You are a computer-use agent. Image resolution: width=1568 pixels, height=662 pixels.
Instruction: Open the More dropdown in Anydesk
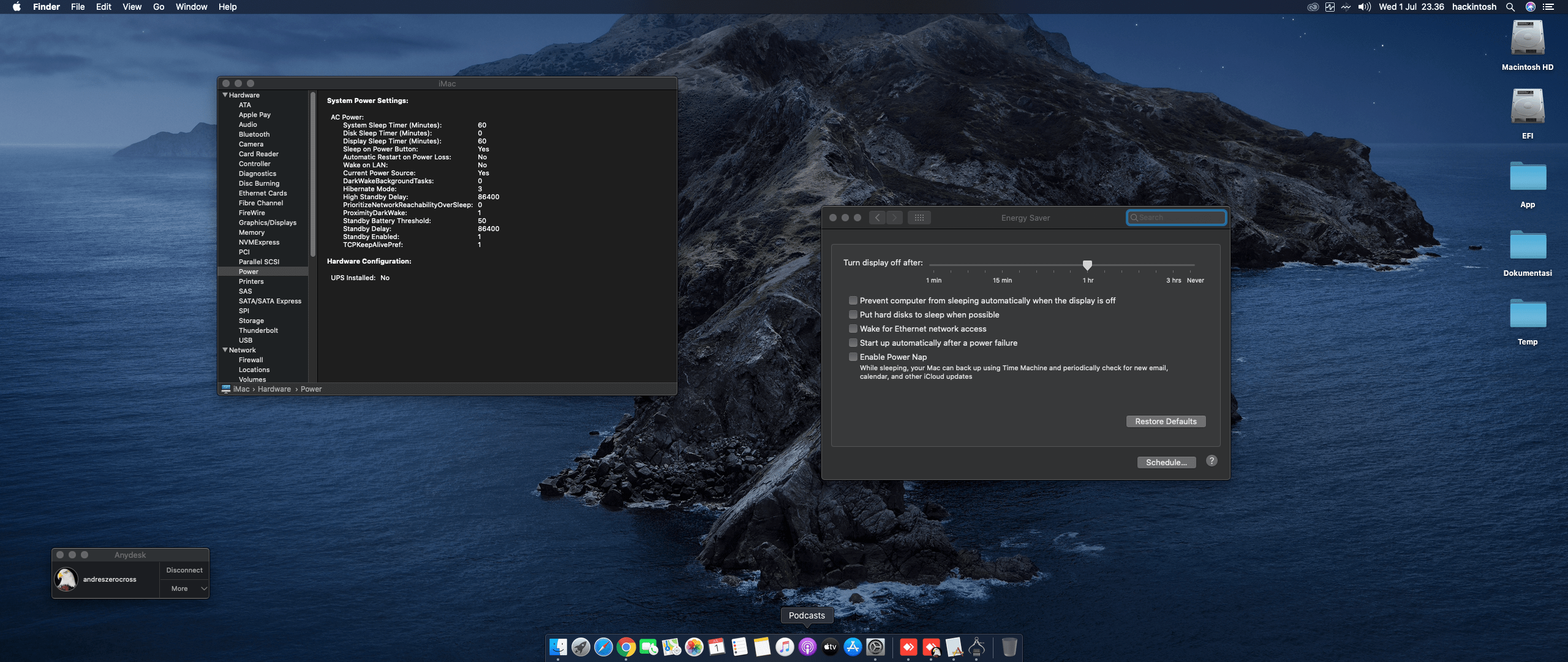click(x=184, y=588)
